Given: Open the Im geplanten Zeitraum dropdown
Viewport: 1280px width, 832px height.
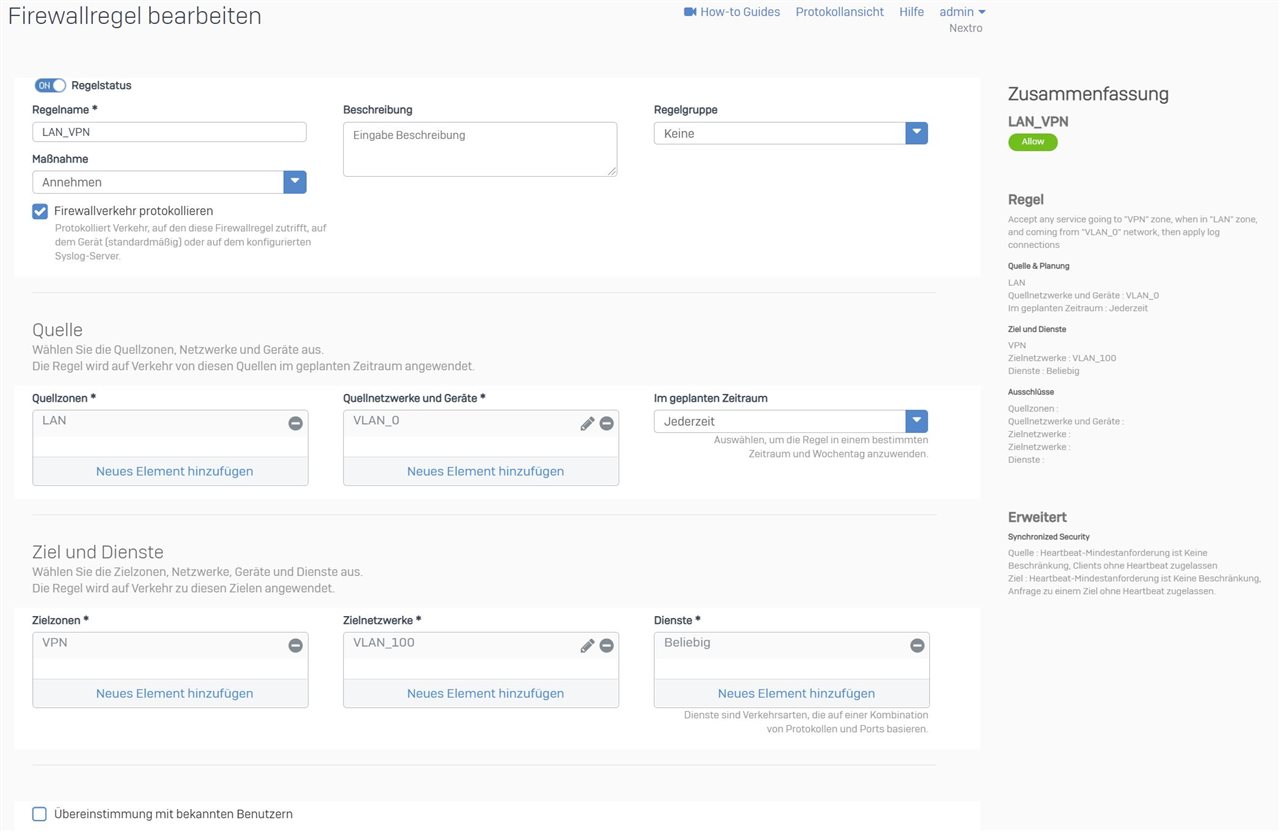Looking at the screenshot, I should pos(916,421).
